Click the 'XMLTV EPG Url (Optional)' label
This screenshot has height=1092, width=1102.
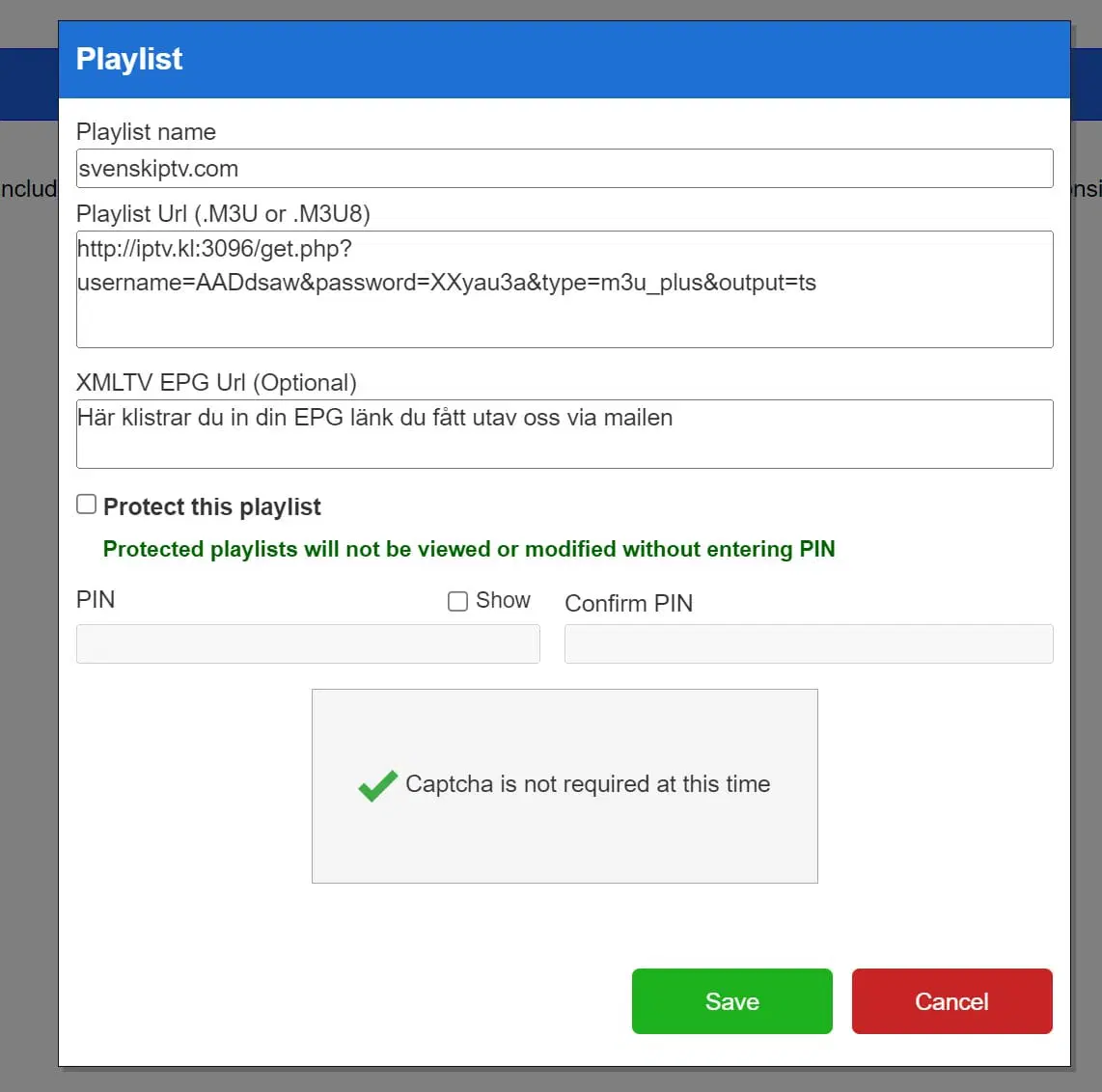216,382
